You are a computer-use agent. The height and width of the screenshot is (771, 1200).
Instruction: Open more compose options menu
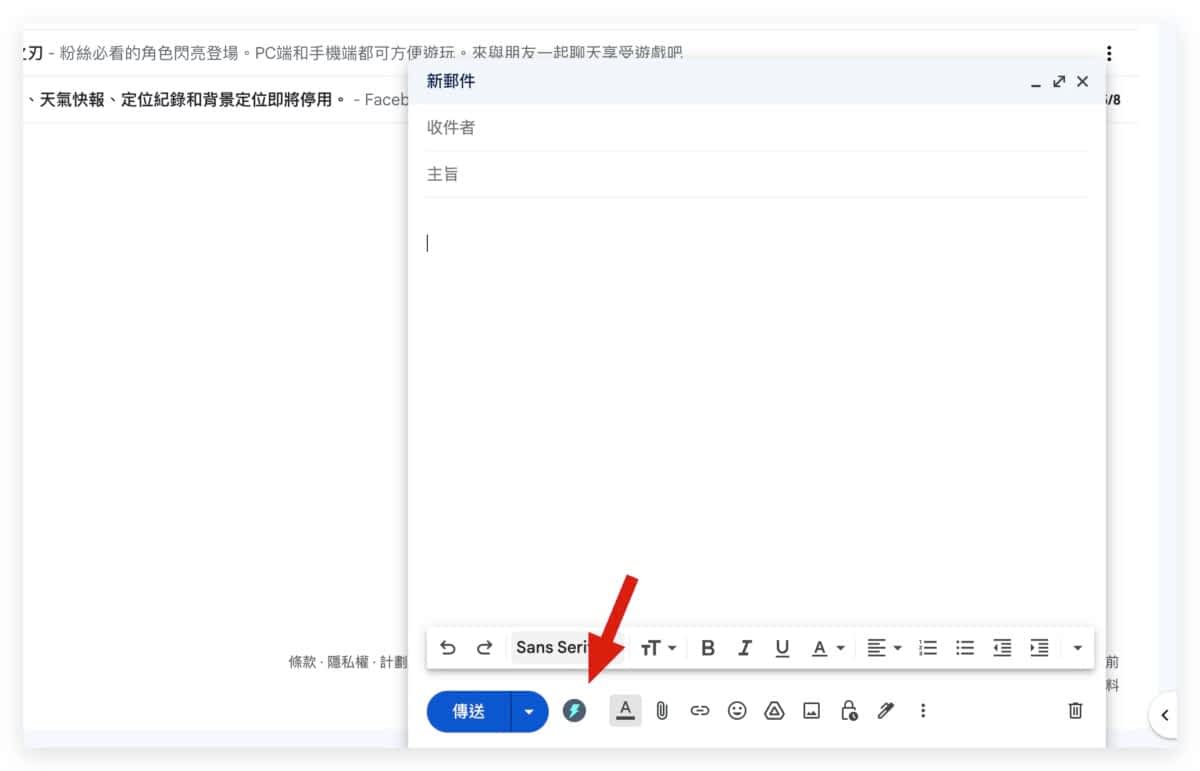click(923, 711)
